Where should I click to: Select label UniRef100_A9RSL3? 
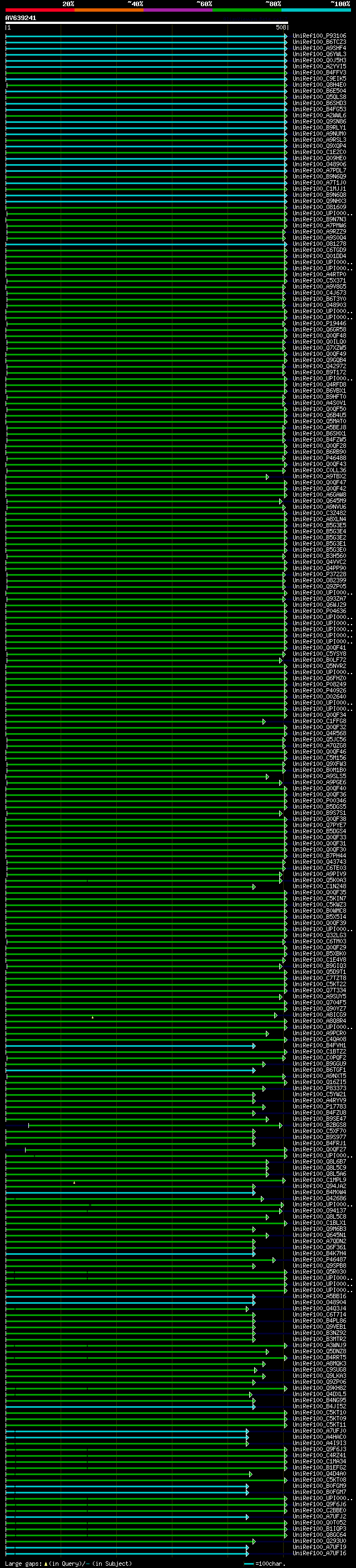319,140
